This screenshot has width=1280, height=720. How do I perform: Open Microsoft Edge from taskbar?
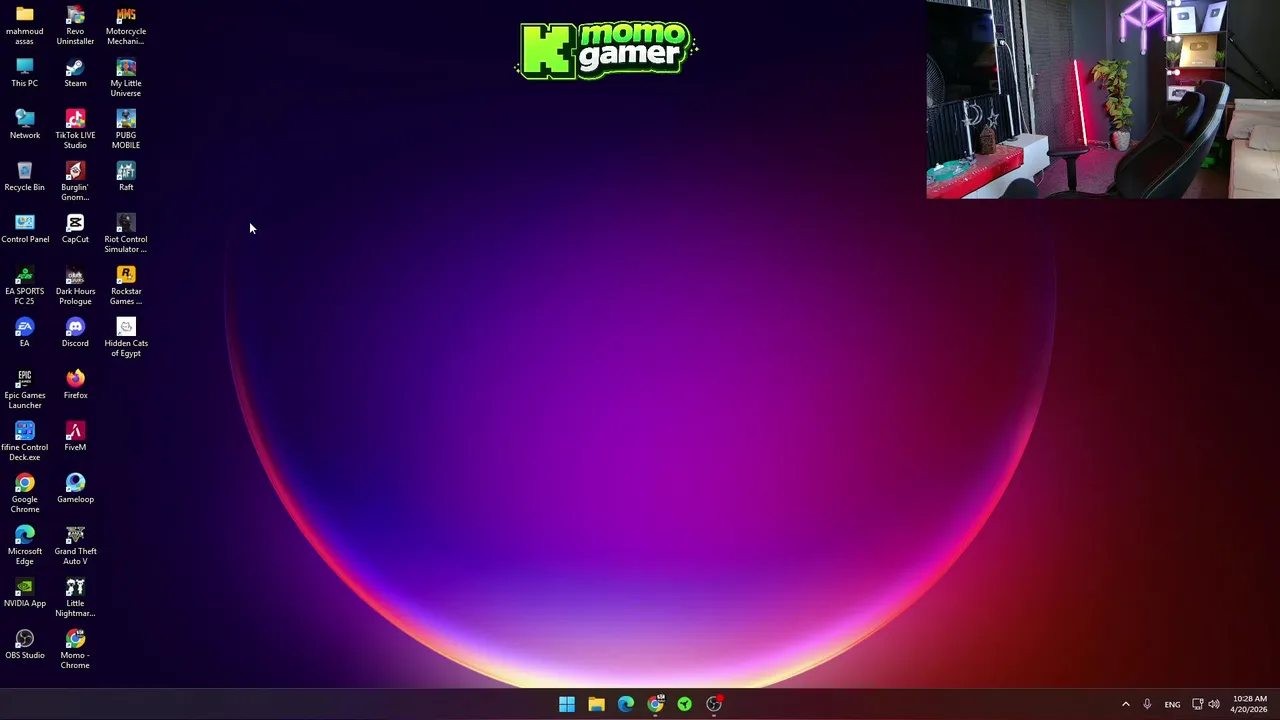(x=626, y=704)
